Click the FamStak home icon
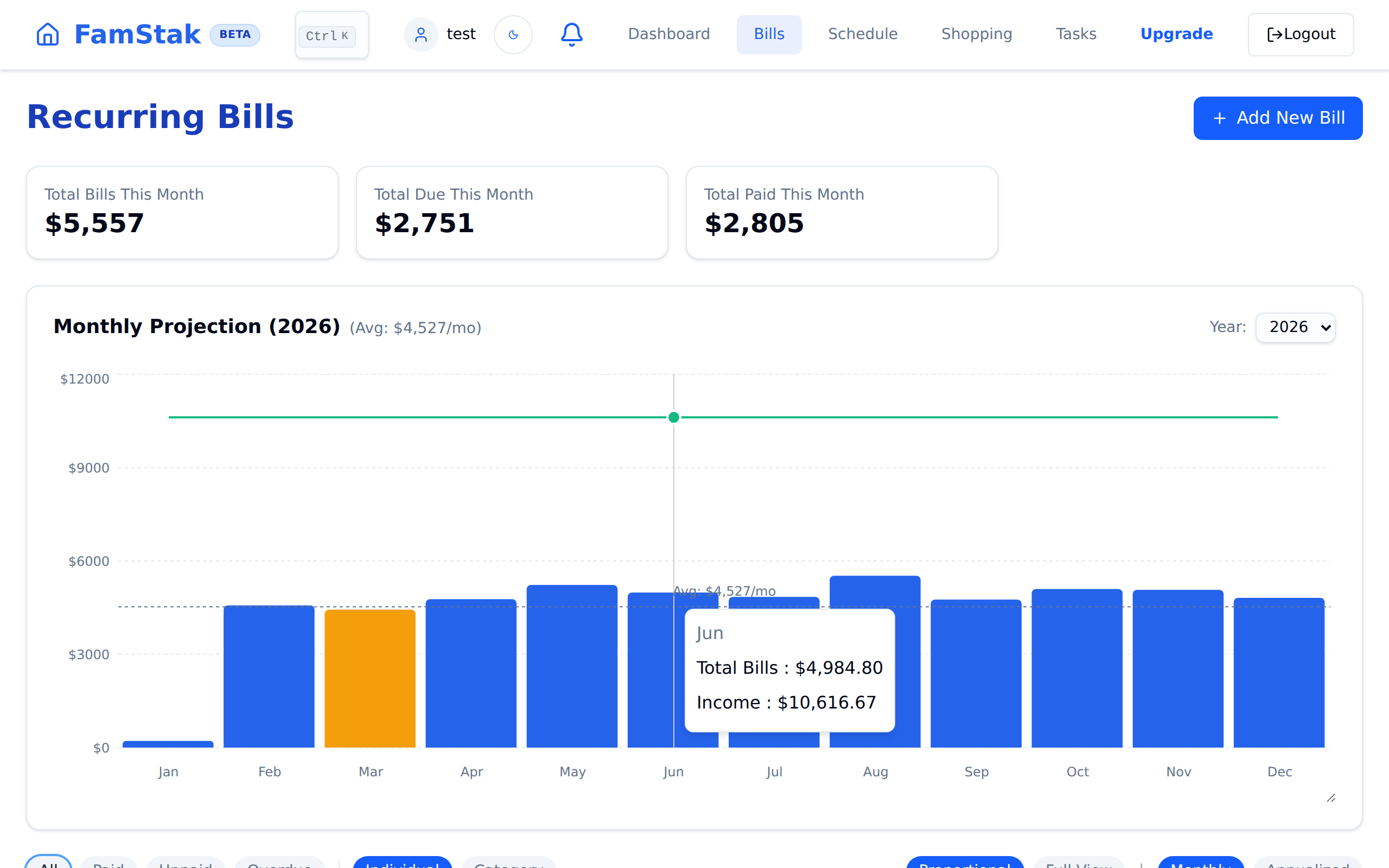 (x=47, y=34)
